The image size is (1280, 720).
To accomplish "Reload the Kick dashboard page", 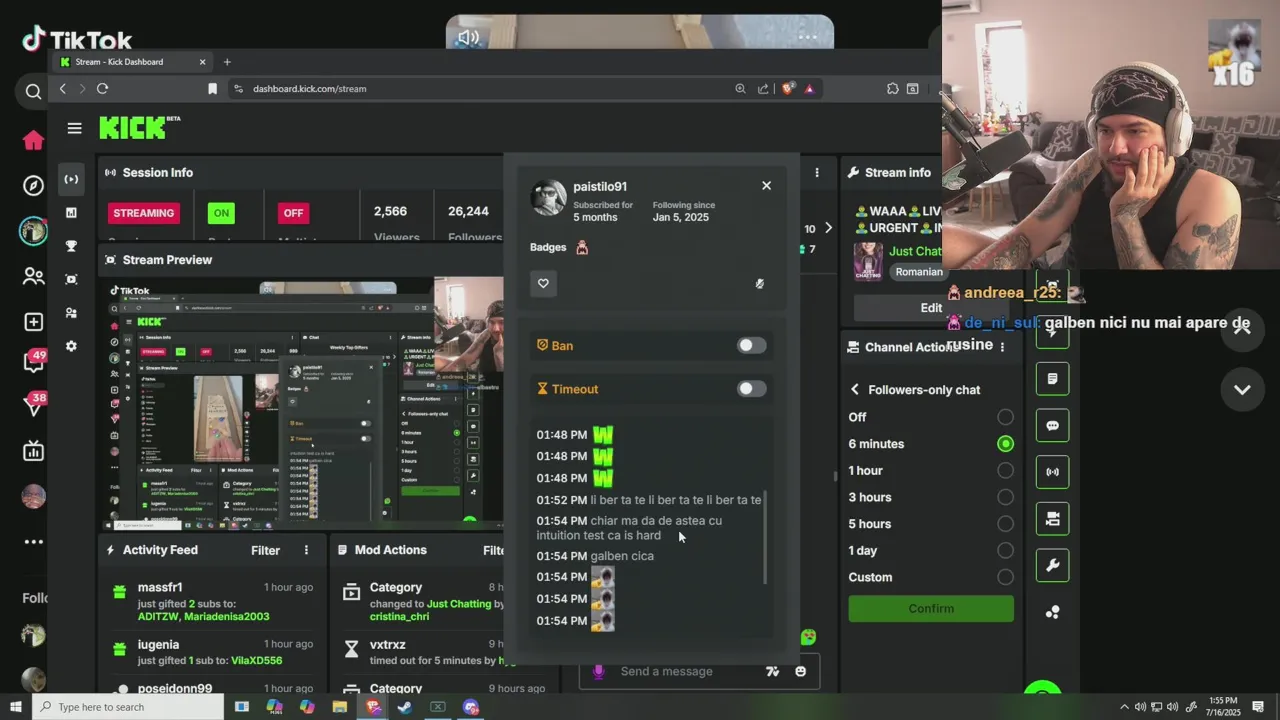I will pos(102,89).
